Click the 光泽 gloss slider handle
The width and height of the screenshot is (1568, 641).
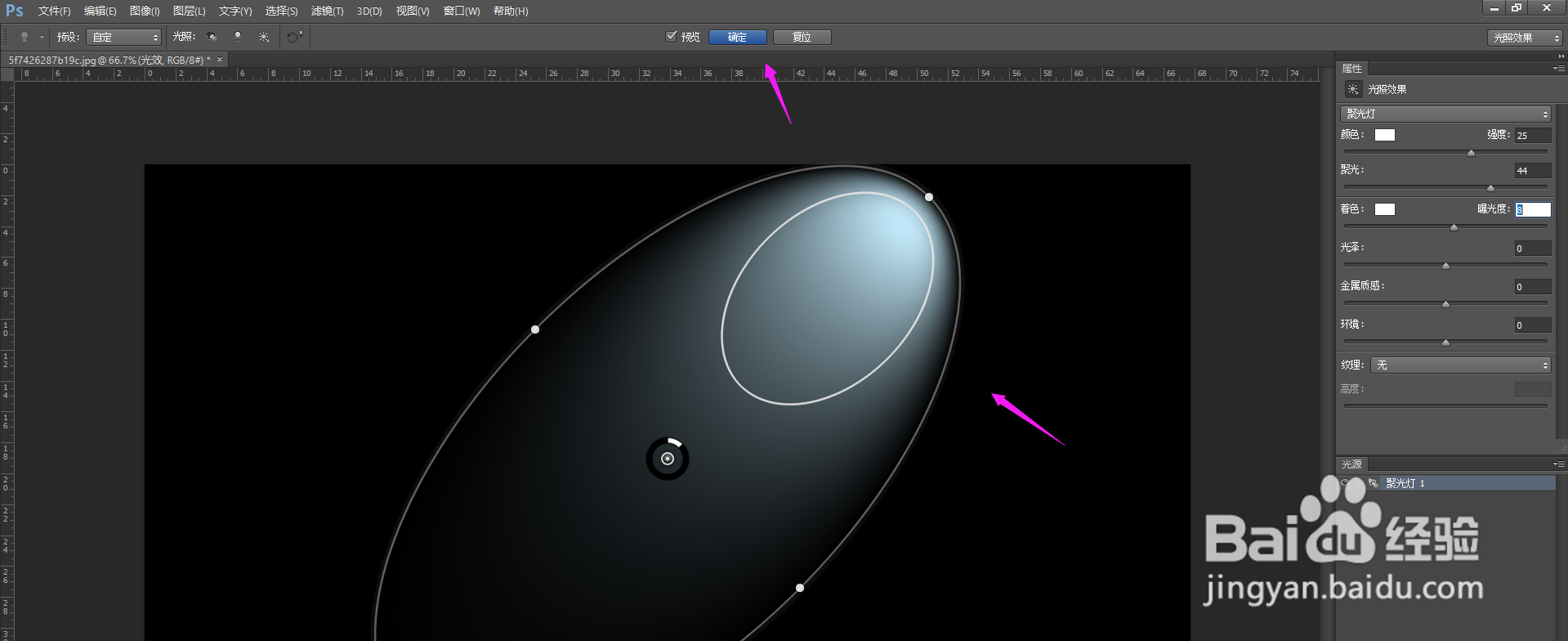coord(1446,266)
